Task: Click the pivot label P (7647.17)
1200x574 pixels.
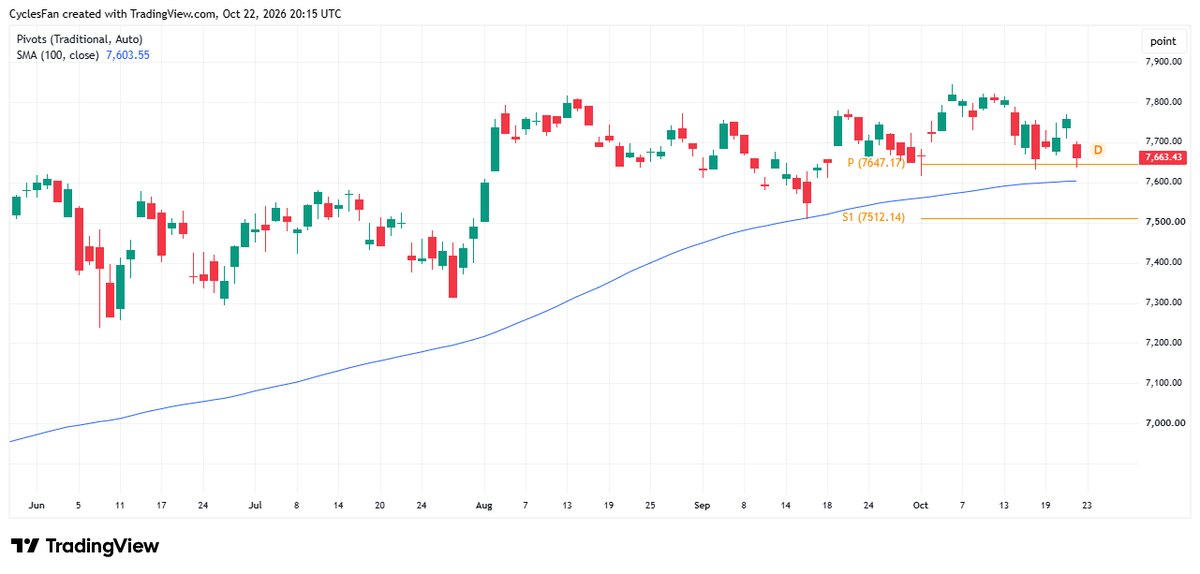Action: coord(876,162)
